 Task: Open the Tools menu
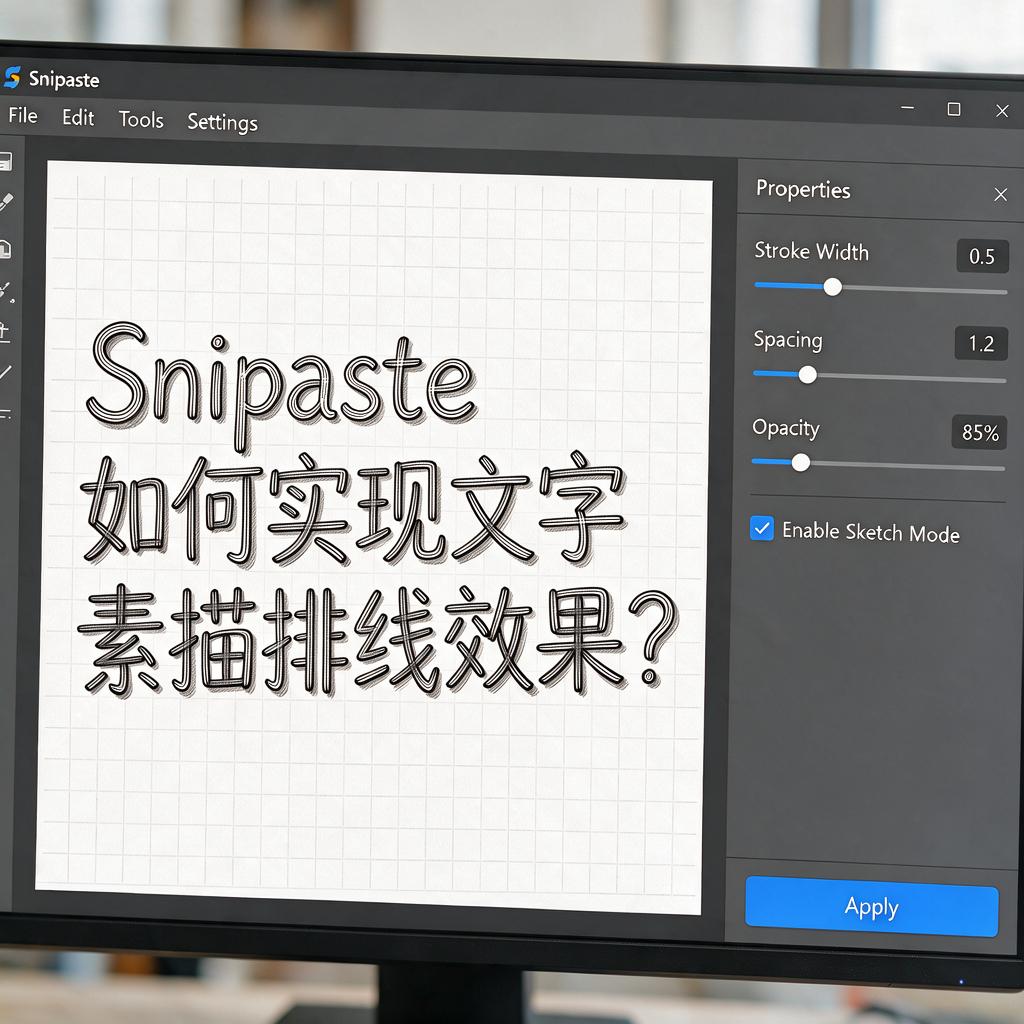141,120
